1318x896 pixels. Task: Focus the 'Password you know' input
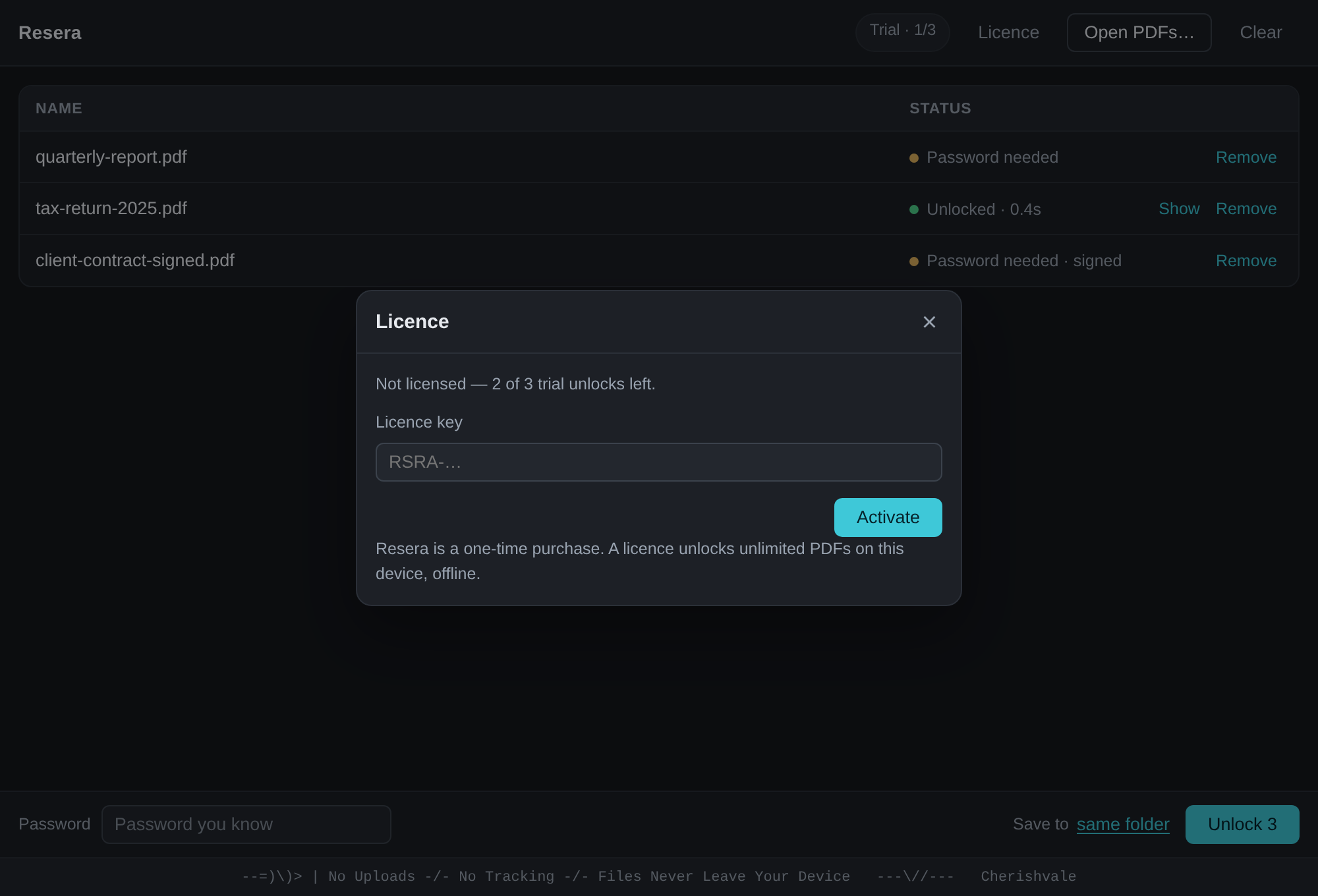tap(246, 824)
